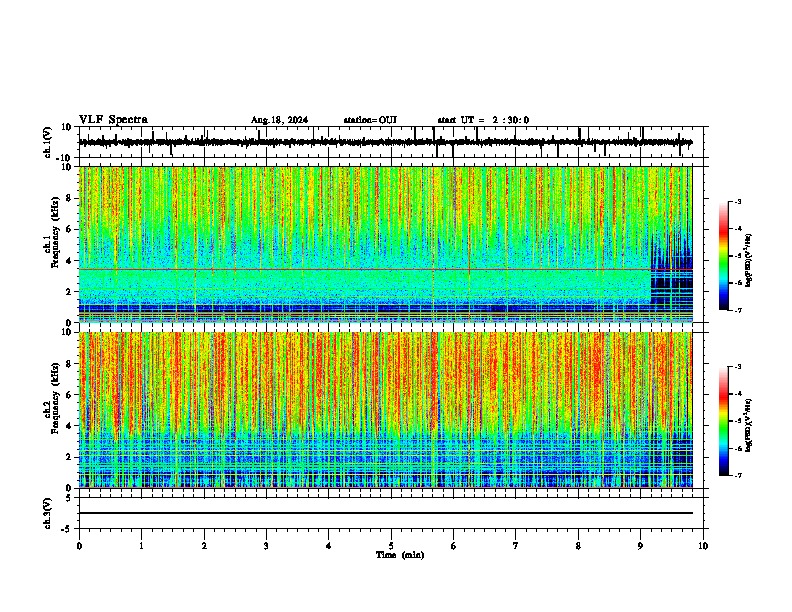Viewport: 792px width, 612px height.
Task: Select the ch.1 "Frequency (kHz)" axis label
Action: click(x=56, y=233)
